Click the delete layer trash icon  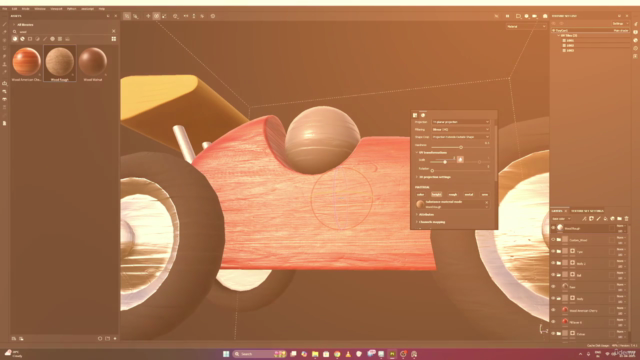click(627, 219)
